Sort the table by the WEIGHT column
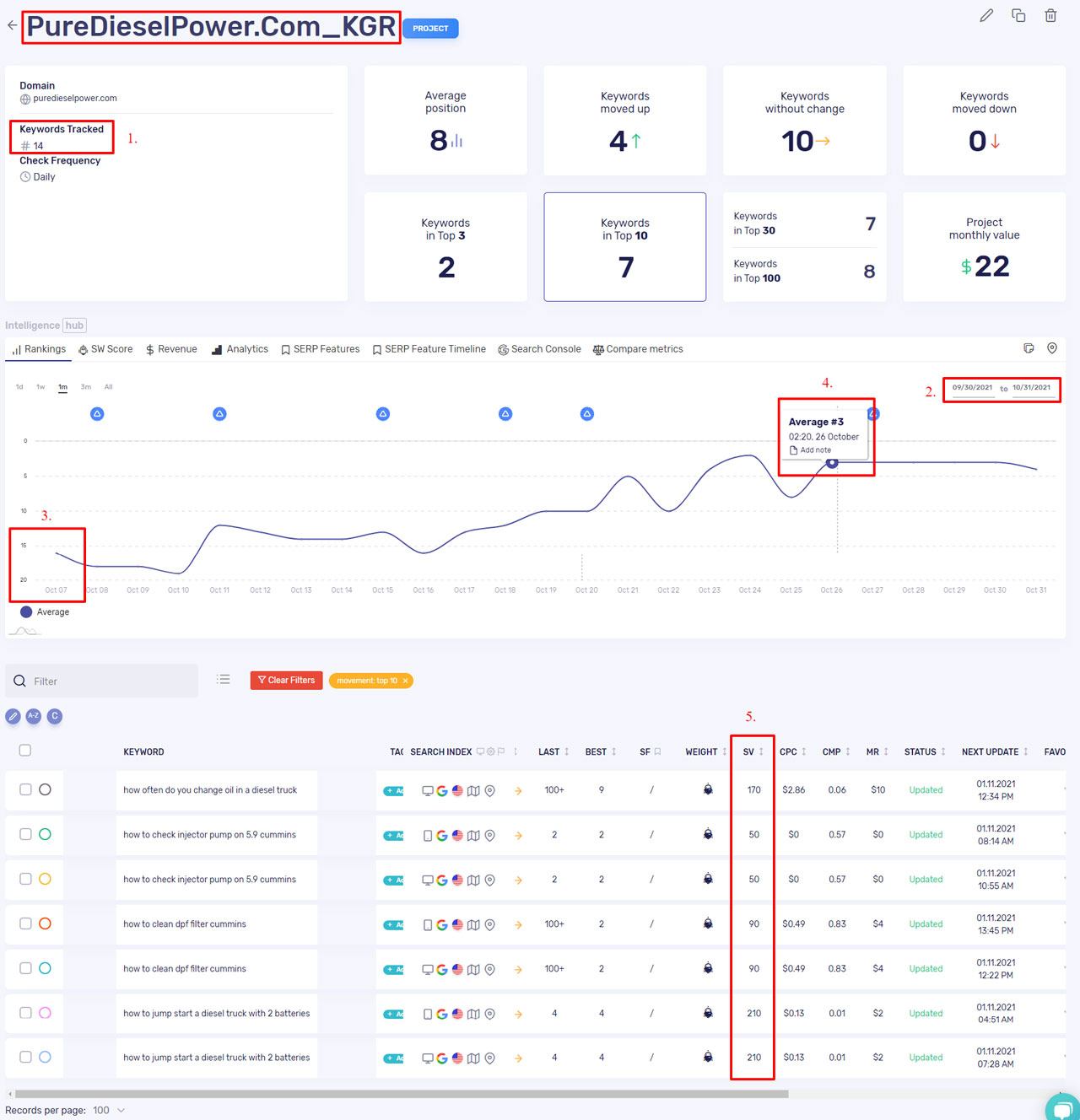The height and width of the screenshot is (1120, 1080). [706, 751]
